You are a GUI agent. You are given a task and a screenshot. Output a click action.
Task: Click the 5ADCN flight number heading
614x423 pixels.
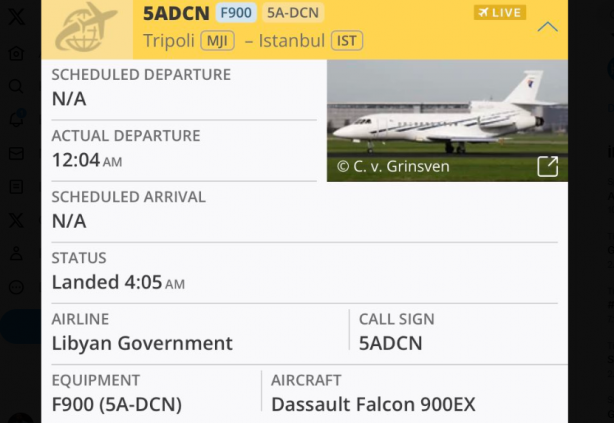[174, 13]
